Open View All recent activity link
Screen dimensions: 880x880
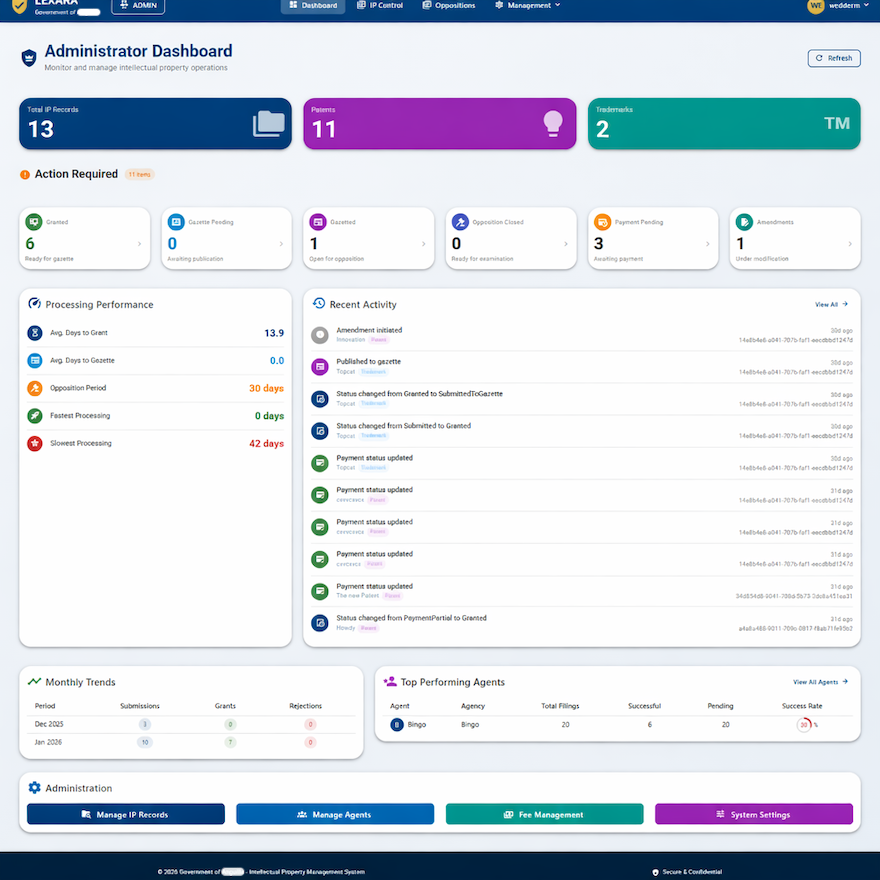831,304
